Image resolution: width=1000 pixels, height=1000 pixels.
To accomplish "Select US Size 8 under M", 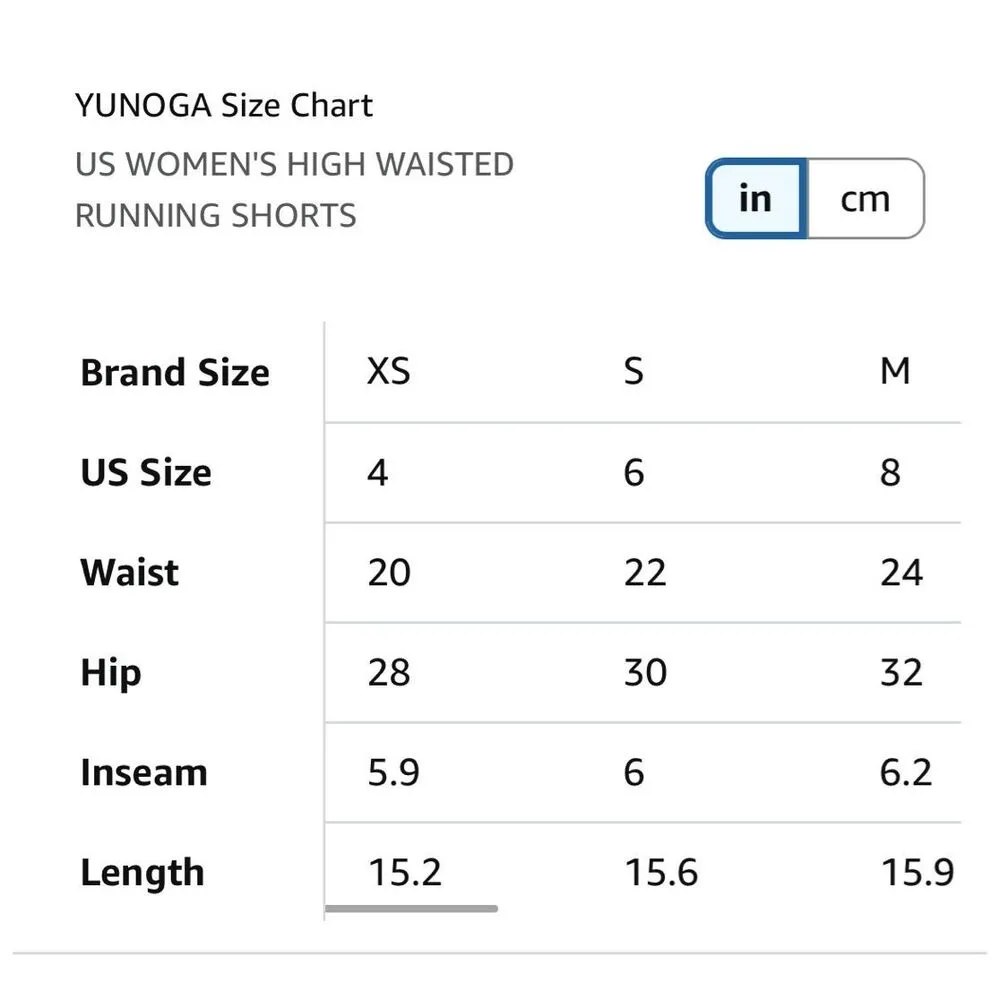I will point(890,472).
